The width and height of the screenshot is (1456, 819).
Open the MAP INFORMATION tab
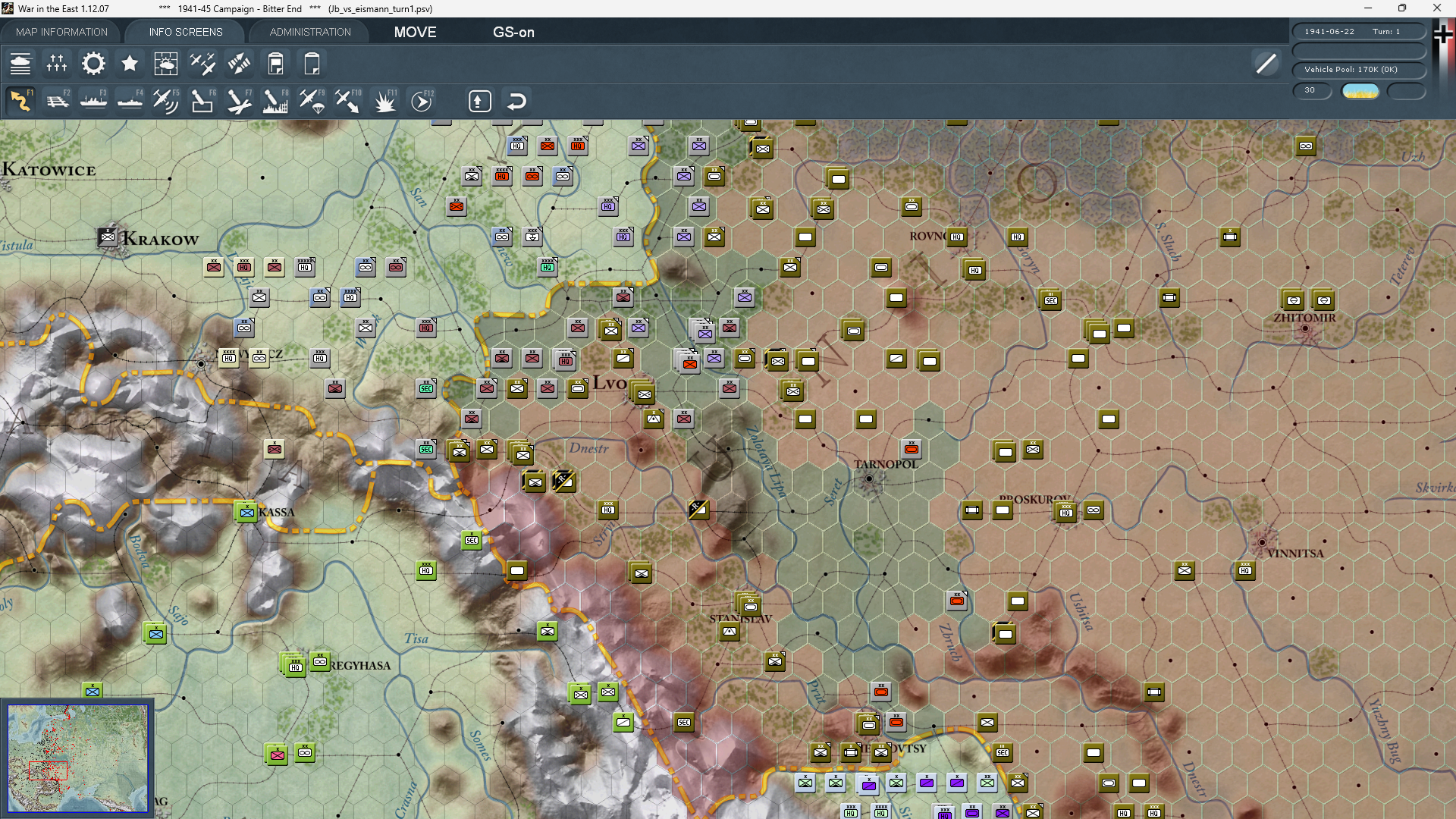pyautogui.click(x=61, y=32)
